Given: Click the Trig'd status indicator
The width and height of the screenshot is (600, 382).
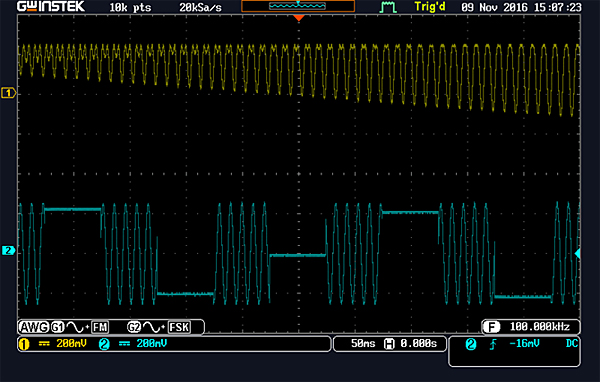Looking at the screenshot, I should [x=430, y=7].
